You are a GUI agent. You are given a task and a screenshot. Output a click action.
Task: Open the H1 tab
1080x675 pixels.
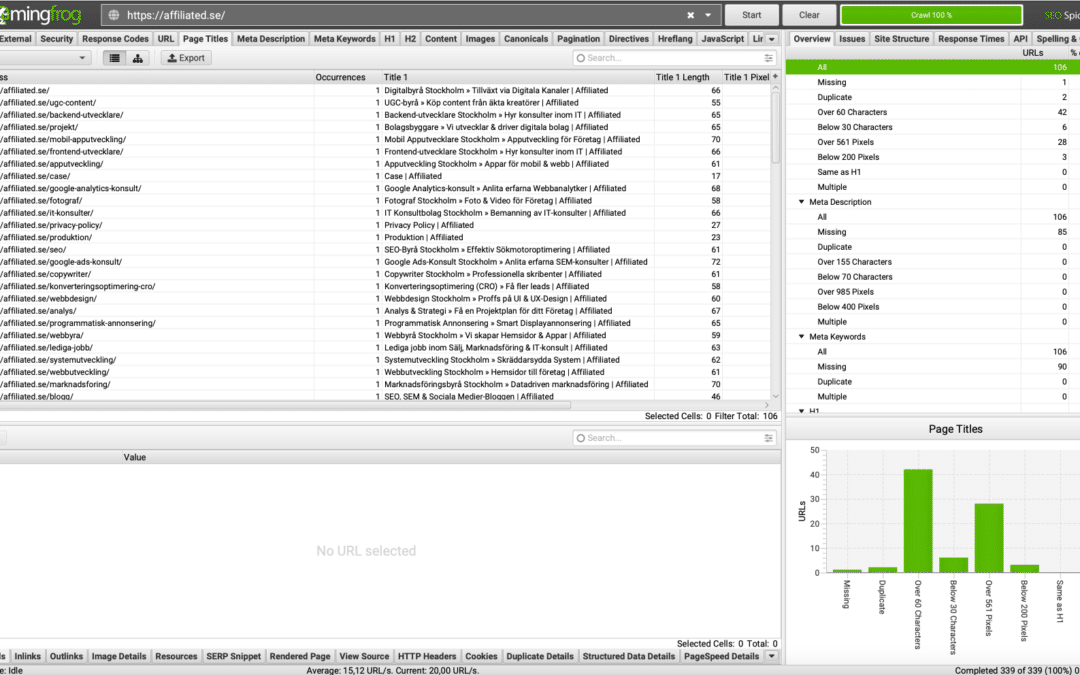[390, 39]
